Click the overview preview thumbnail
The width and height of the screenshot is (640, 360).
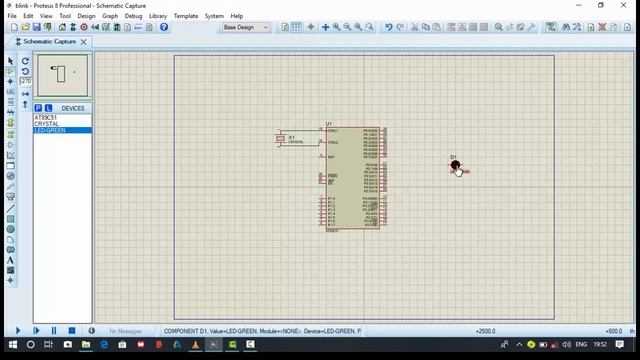[x=62, y=76]
